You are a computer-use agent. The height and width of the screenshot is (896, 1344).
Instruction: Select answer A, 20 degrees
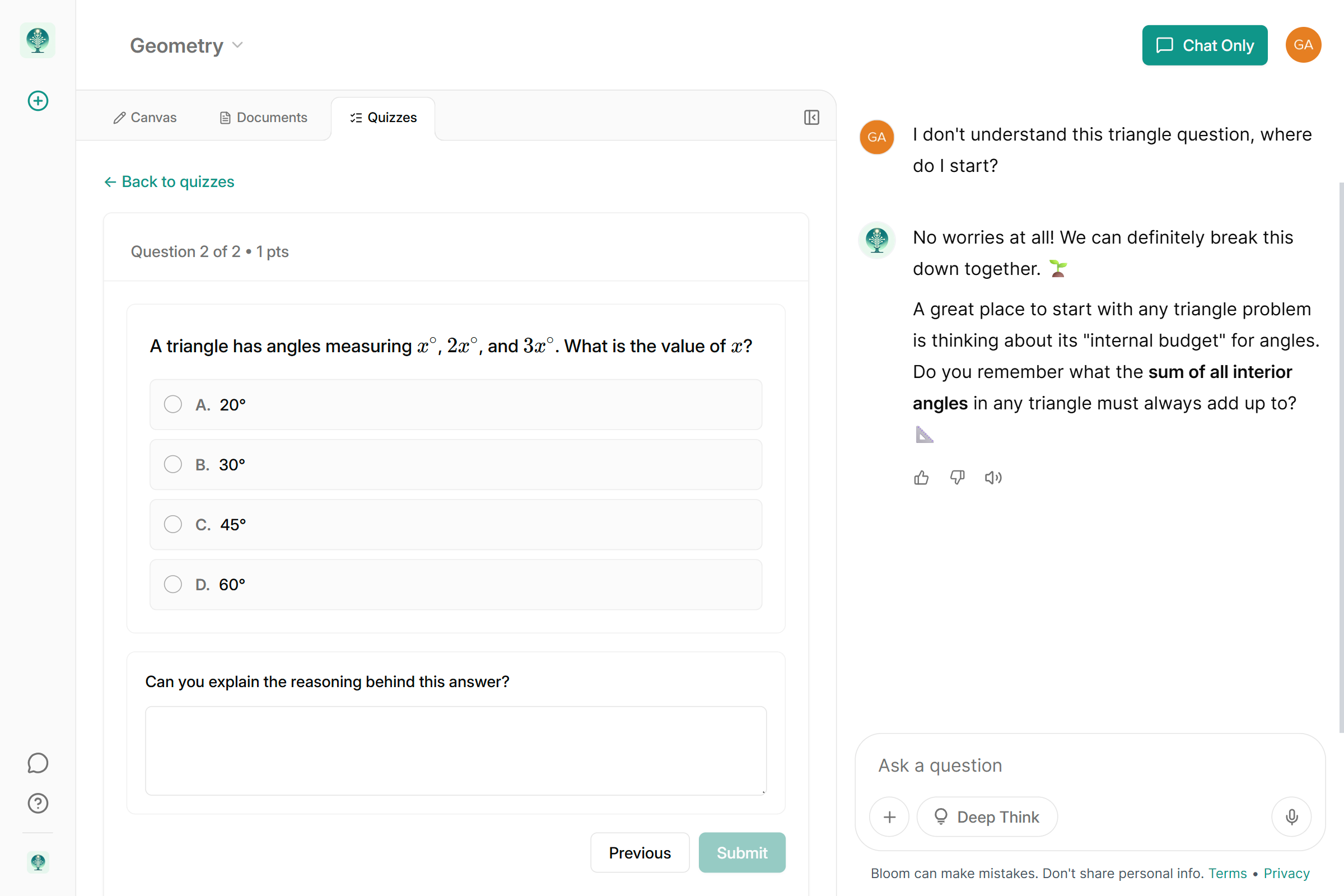(x=172, y=404)
